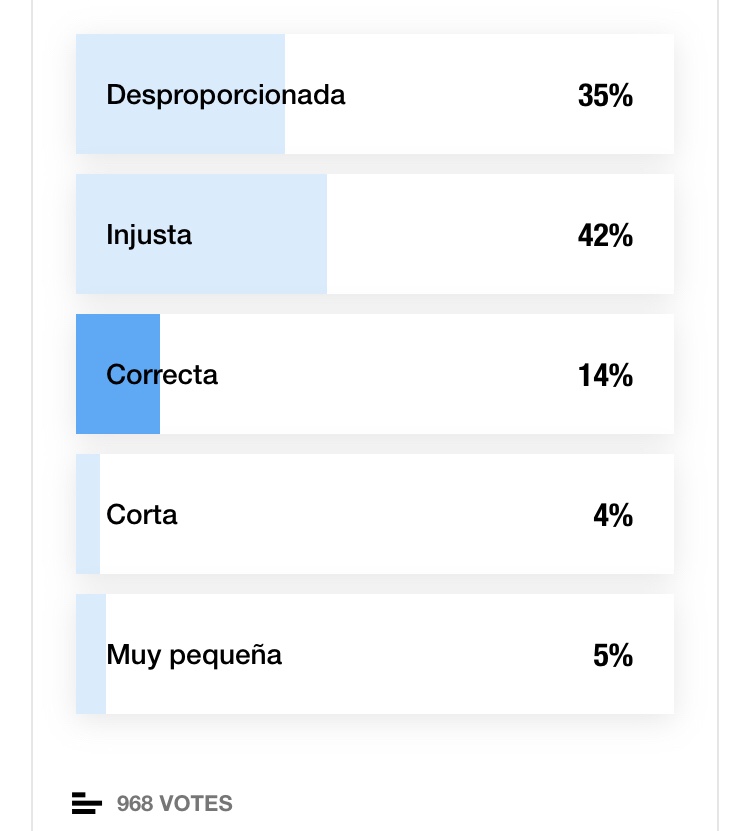This screenshot has width=750, height=831.
Task: Click the 5% result percentage
Action: tap(612, 655)
